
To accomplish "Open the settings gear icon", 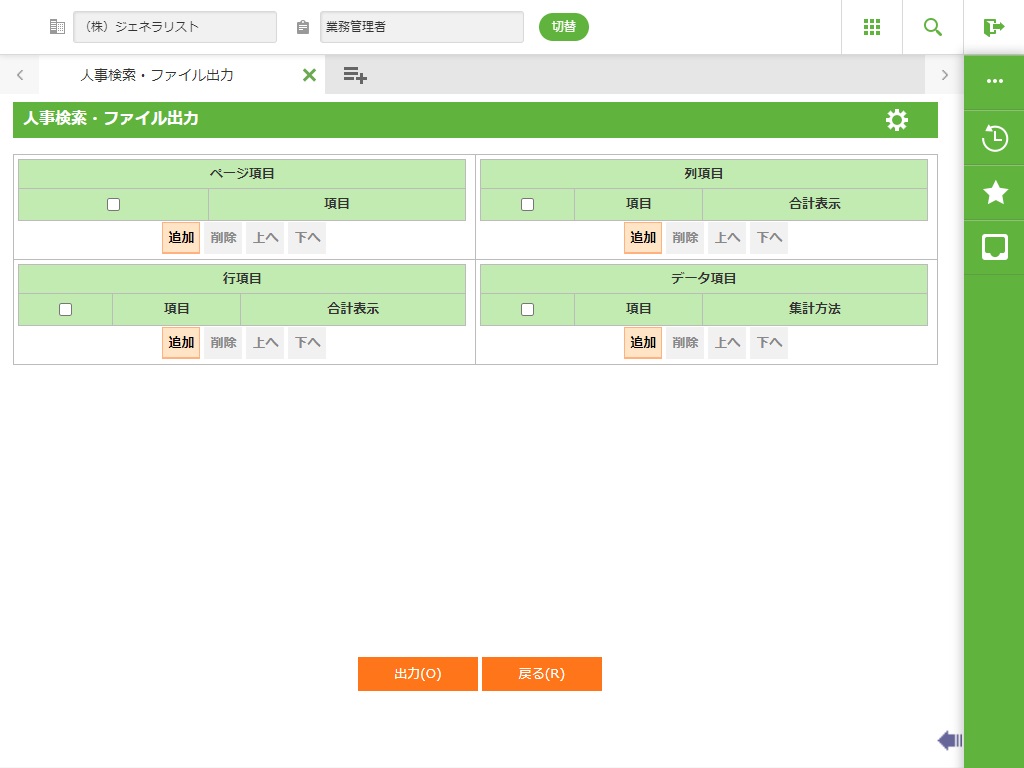I will tap(897, 120).
